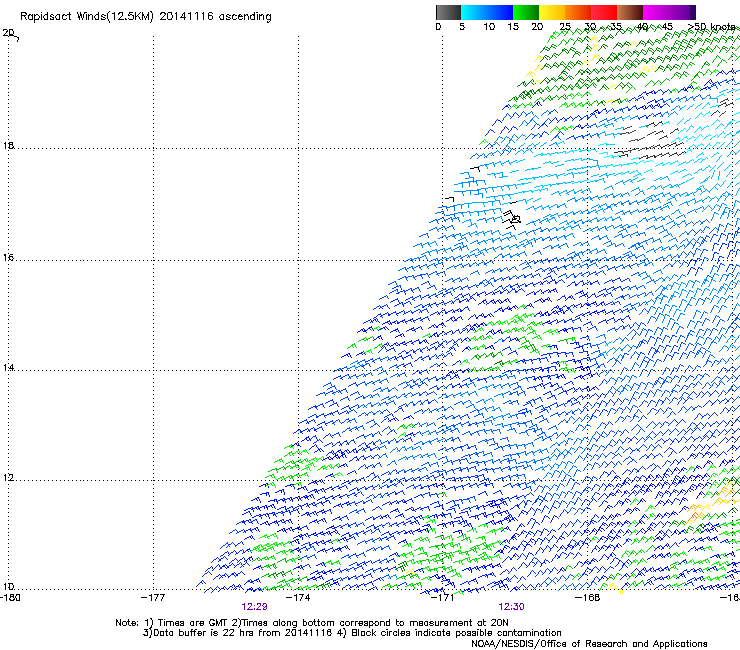Click the title 'Rapidsact Winds(12.5KM) 20141116 ascending'
740x650 pixels.
click(x=146, y=17)
